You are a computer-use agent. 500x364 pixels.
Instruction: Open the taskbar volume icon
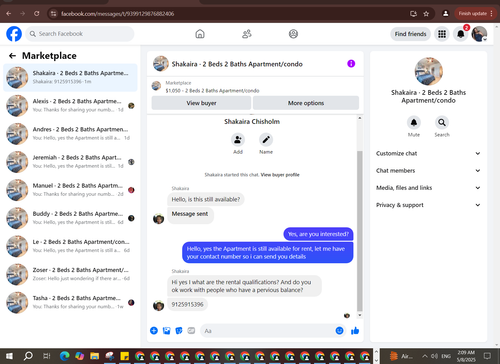(x=435, y=356)
